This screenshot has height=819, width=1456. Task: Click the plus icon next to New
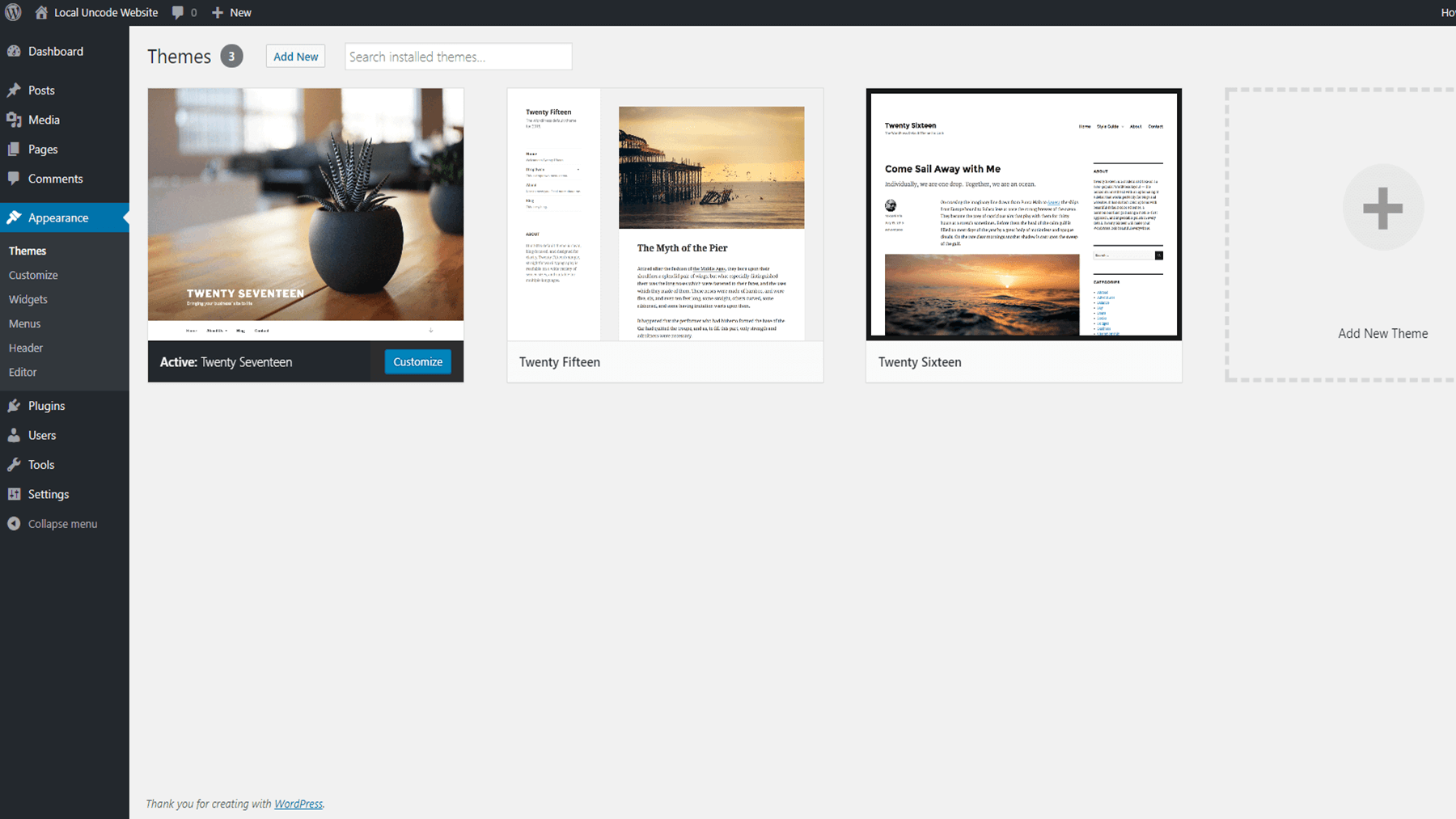pos(218,12)
